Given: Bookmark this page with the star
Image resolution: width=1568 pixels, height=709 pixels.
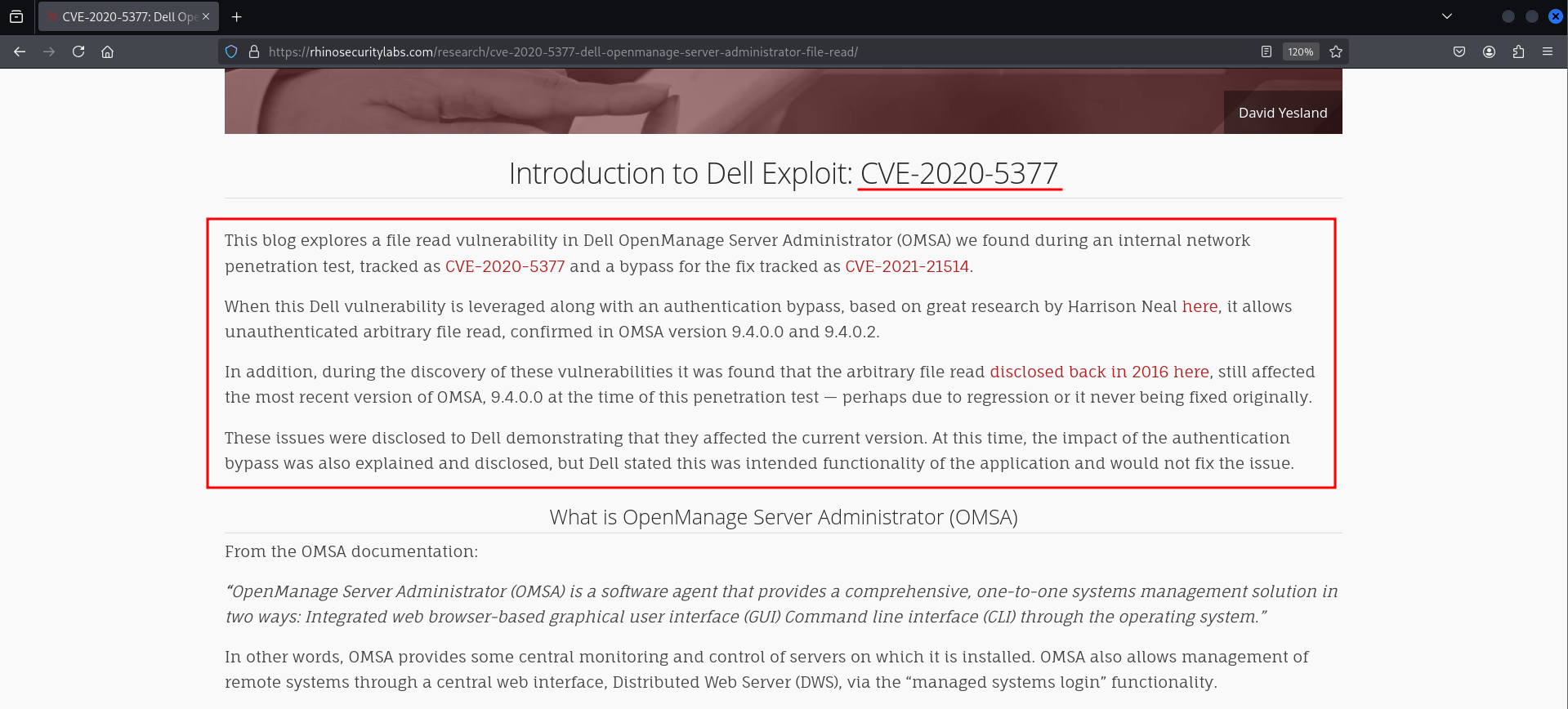Looking at the screenshot, I should (x=1336, y=51).
